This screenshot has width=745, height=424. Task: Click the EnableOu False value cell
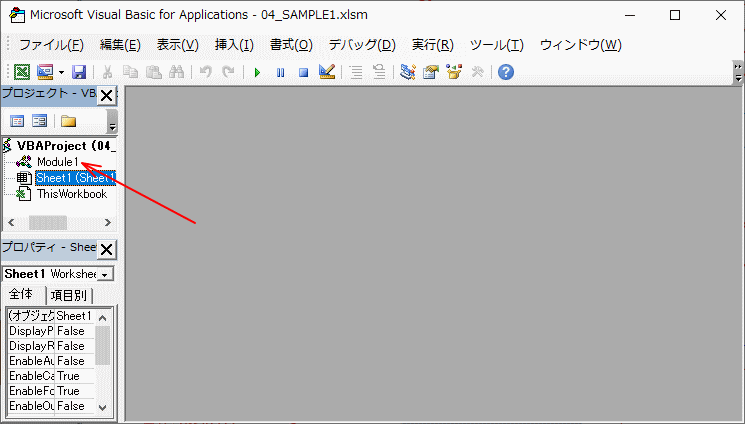[x=75, y=406]
